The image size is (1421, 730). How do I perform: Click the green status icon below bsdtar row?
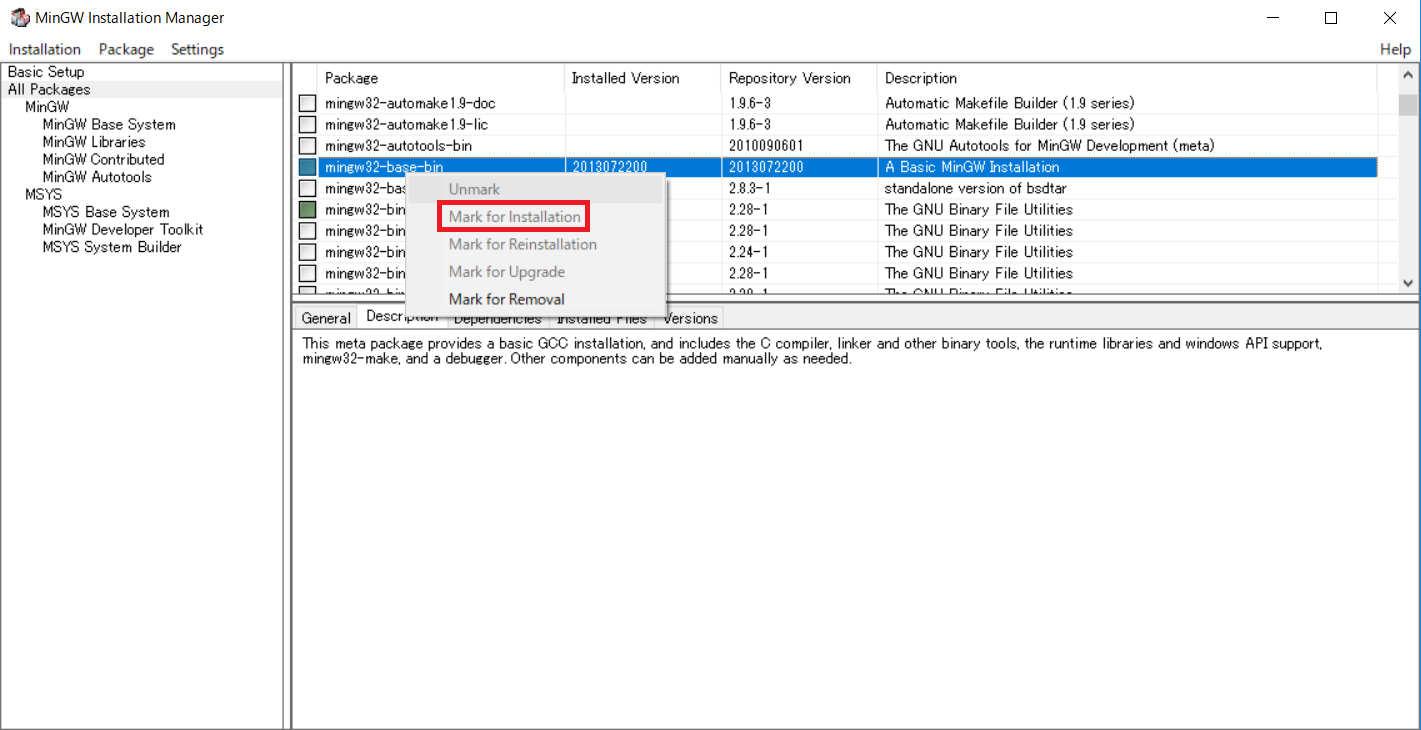pos(307,210)
